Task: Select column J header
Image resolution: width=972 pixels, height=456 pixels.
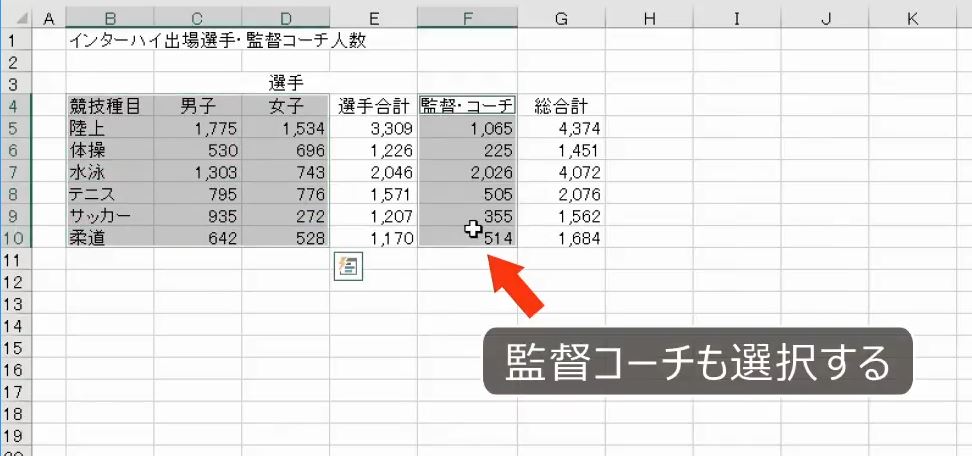Action: [x=825, y=19]
